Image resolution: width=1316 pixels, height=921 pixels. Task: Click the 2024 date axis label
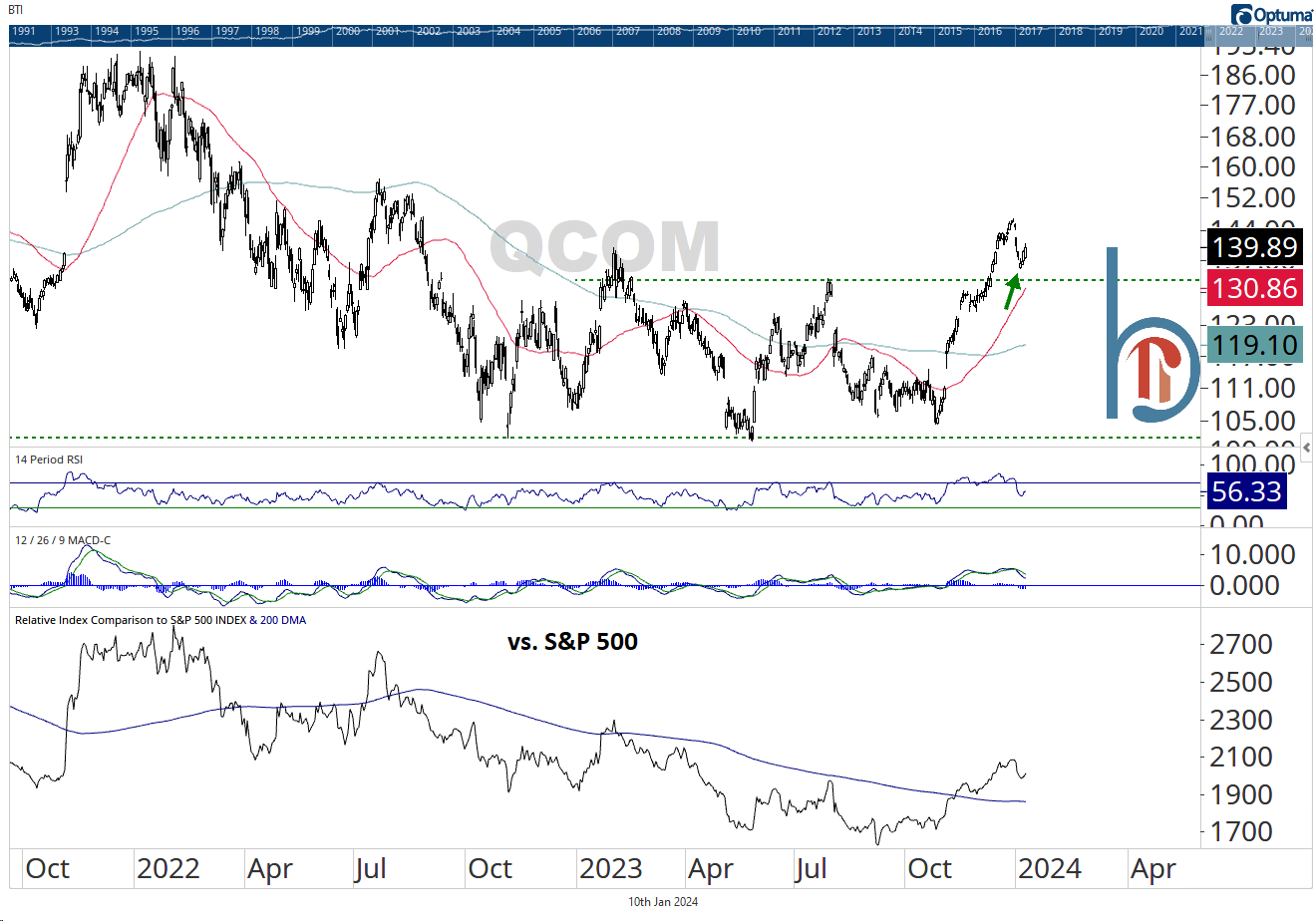click(1050, 869)
